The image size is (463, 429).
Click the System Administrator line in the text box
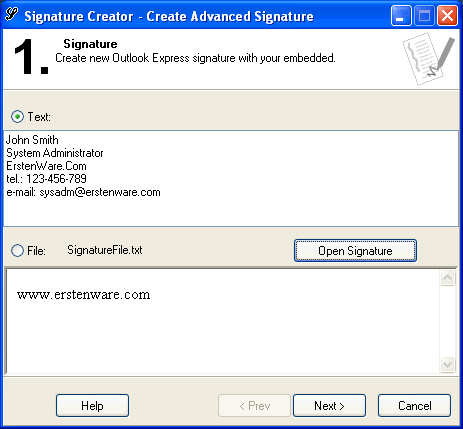pyautogui.click(x=55, y=153)
